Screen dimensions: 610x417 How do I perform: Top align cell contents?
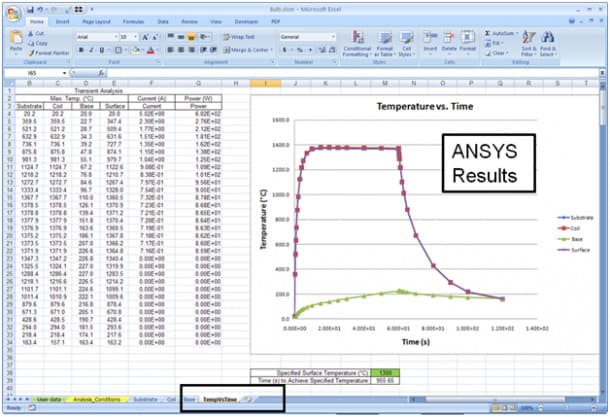[x=170, y=37]
